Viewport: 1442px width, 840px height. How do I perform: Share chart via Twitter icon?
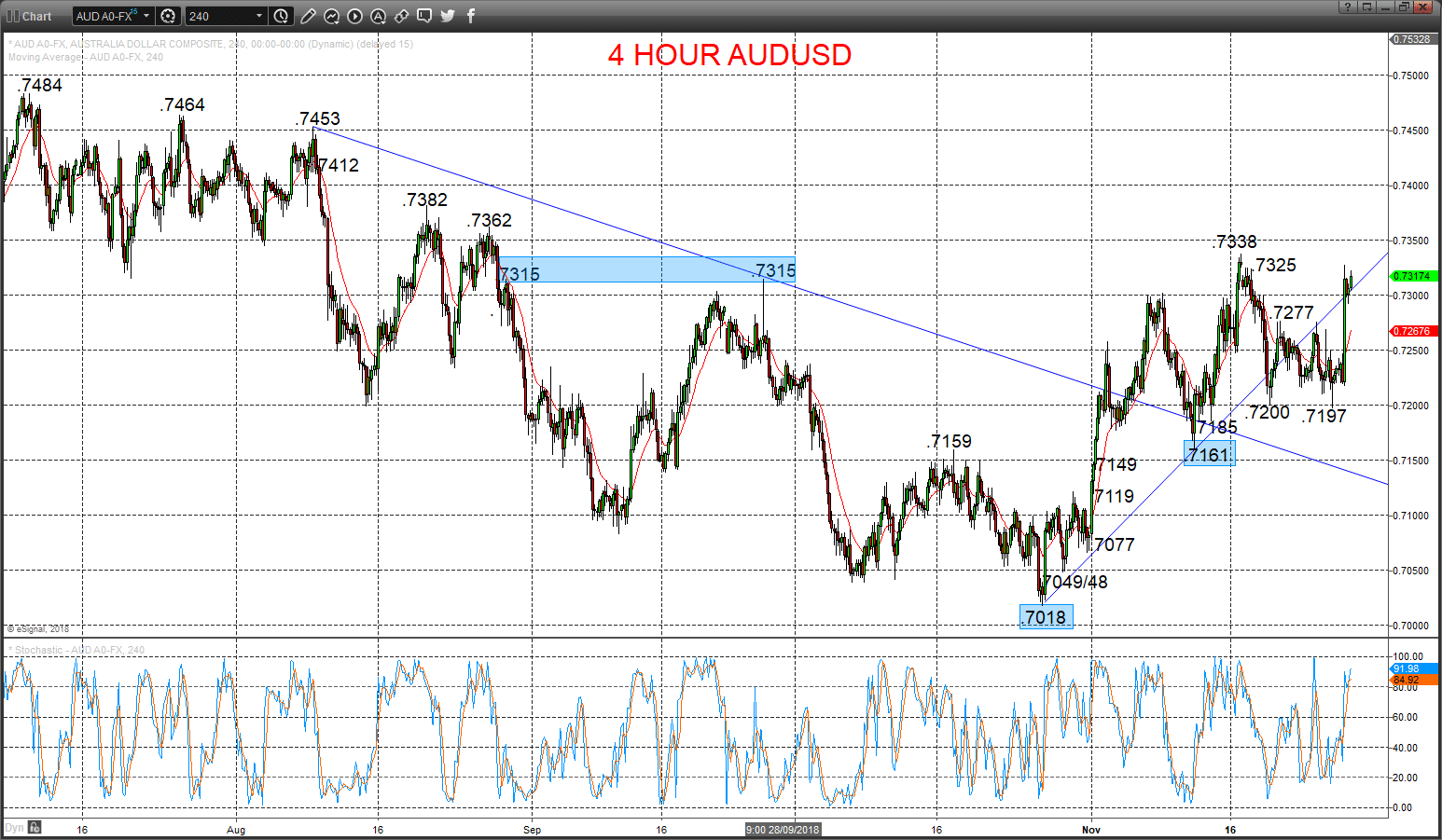[x=448, y=16]
